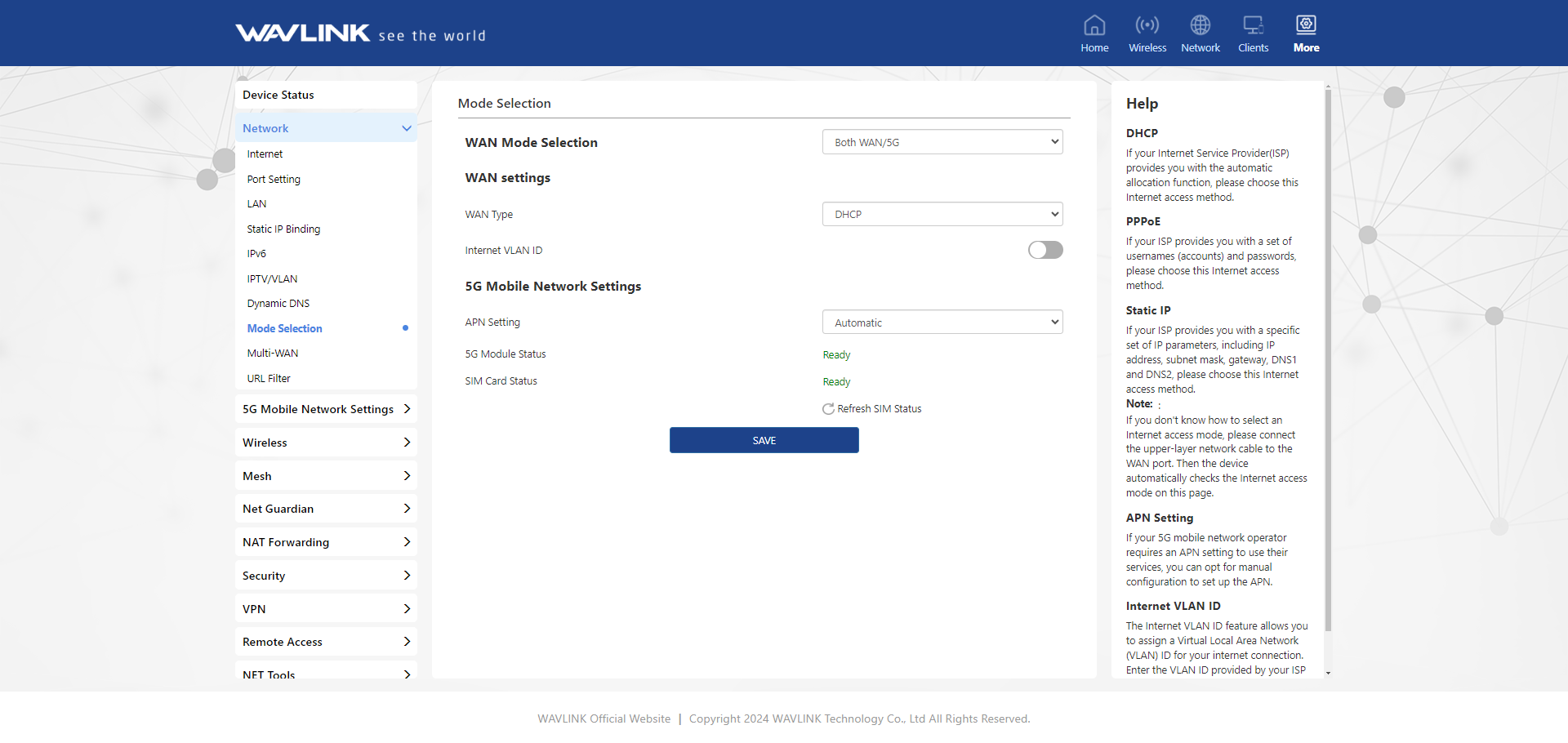Screen dimensions: 1568x743
Task: Click the Network globe icon in header
Action: (x=1200, y=26)
